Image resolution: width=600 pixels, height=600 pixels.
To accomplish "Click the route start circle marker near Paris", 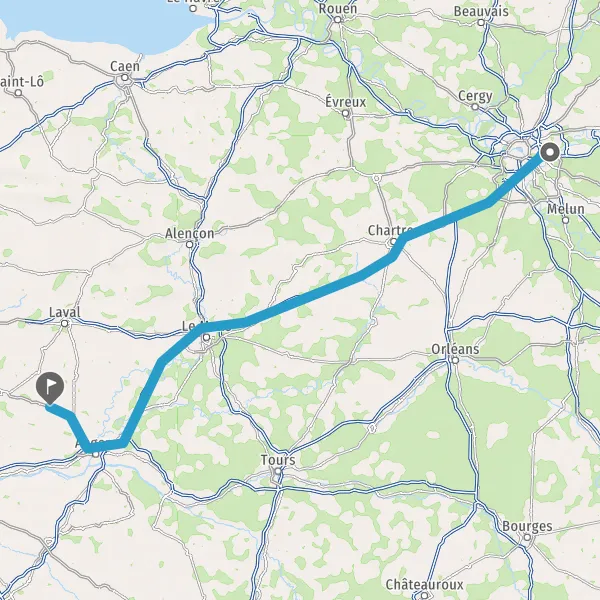I will [x=550, y=152].
